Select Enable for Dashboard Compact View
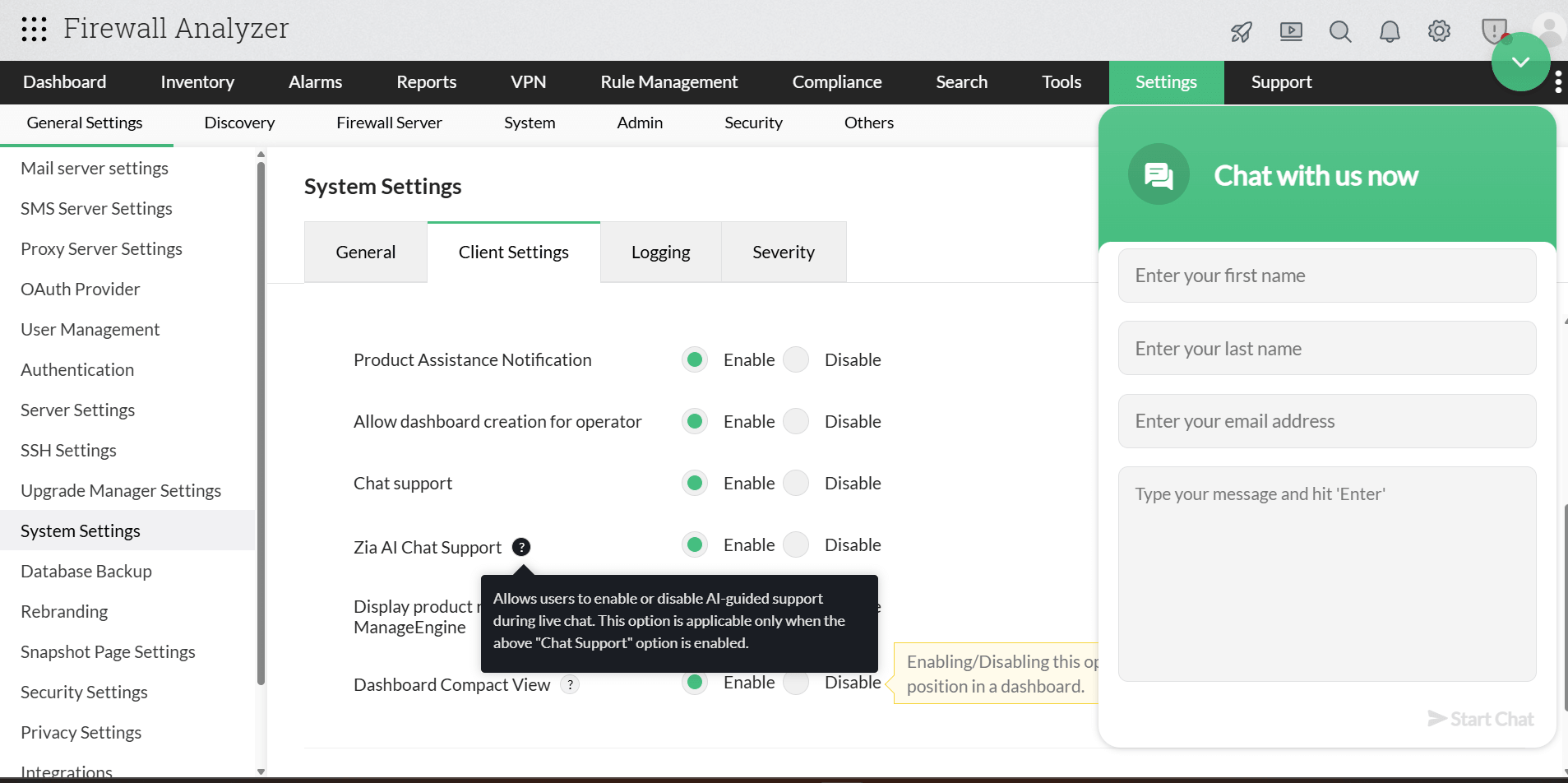1568x783 pixels. (695, 682)
